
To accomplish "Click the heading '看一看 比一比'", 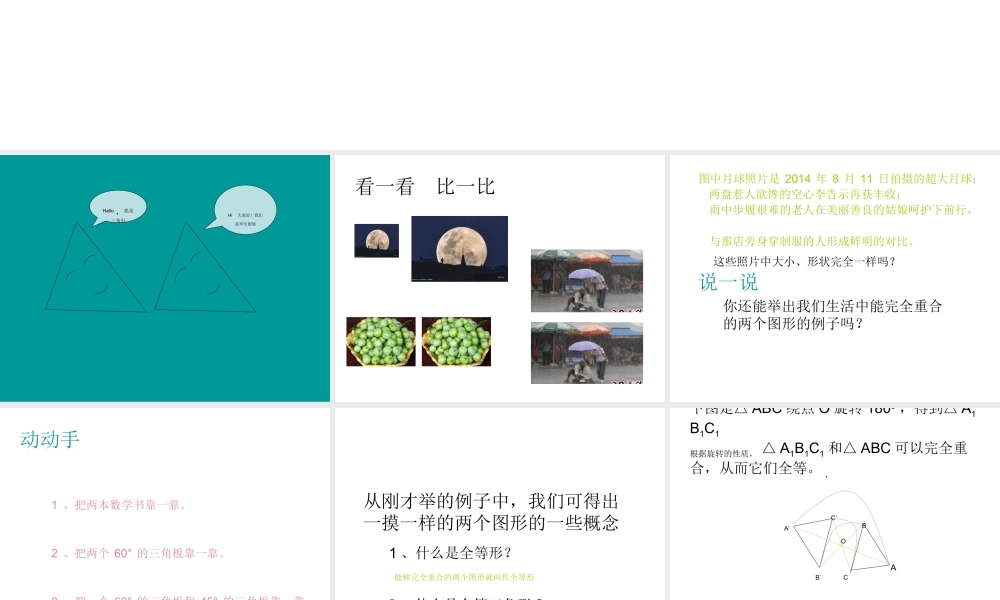I will pyautogui.click(x=425, y=187).
